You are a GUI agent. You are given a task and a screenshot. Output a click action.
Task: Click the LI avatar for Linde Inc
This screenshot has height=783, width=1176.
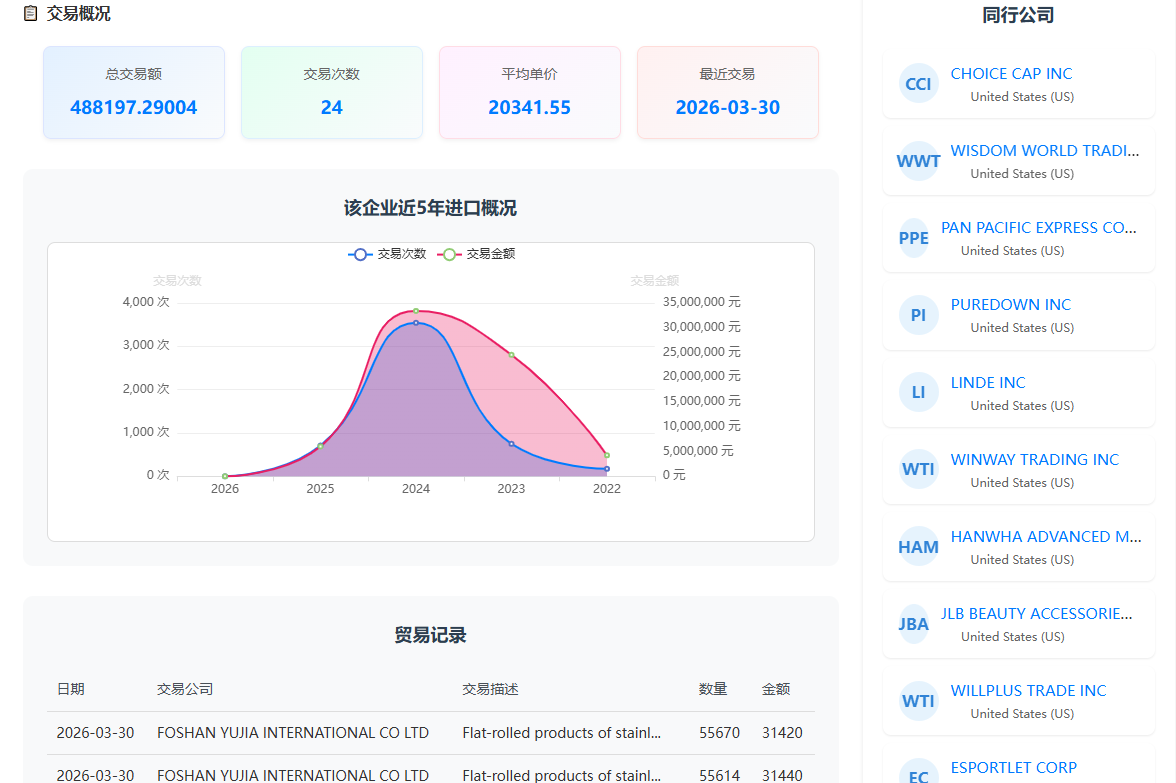(918, 392)
